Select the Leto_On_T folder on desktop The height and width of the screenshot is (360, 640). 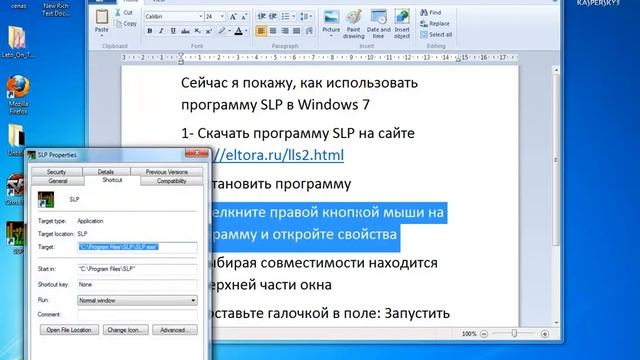[18, 42]
